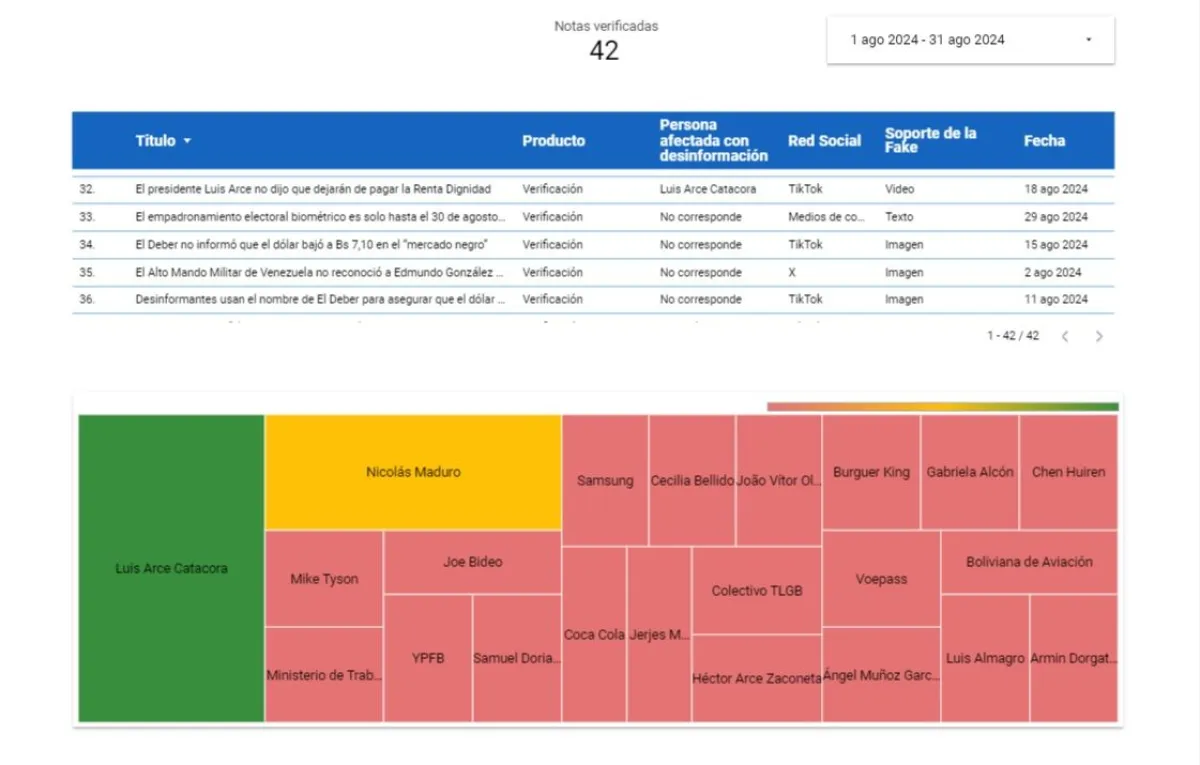The width and height of the screenshot is (1200, 765).
Task: Sort by Fecha column header
Action: tap(1044, 141)
